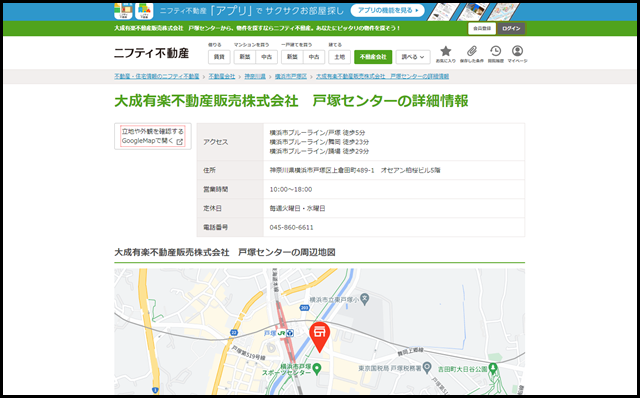Image resolution: width=640 pixels, height=398 pixels.
Task: Open breadcrumb 大成有楽不動産販売株式会社 戸塚センターの詳細情報
Action: pyautogui.click(x=382, y=76)
